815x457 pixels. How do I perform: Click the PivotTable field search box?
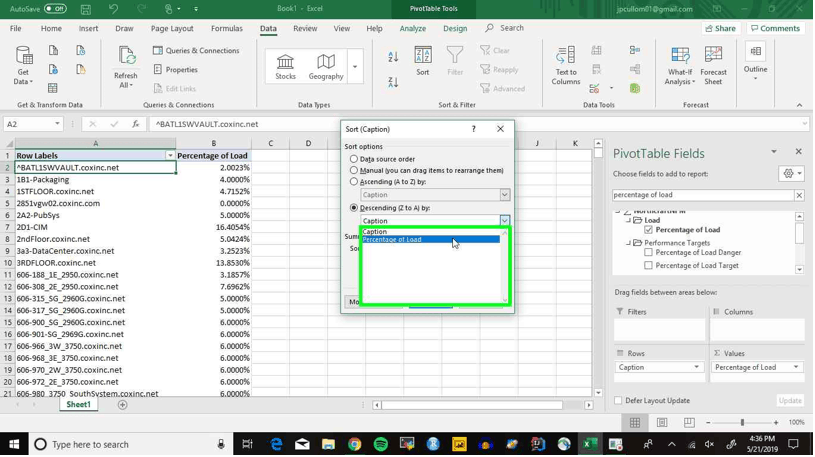click(703, 195)
